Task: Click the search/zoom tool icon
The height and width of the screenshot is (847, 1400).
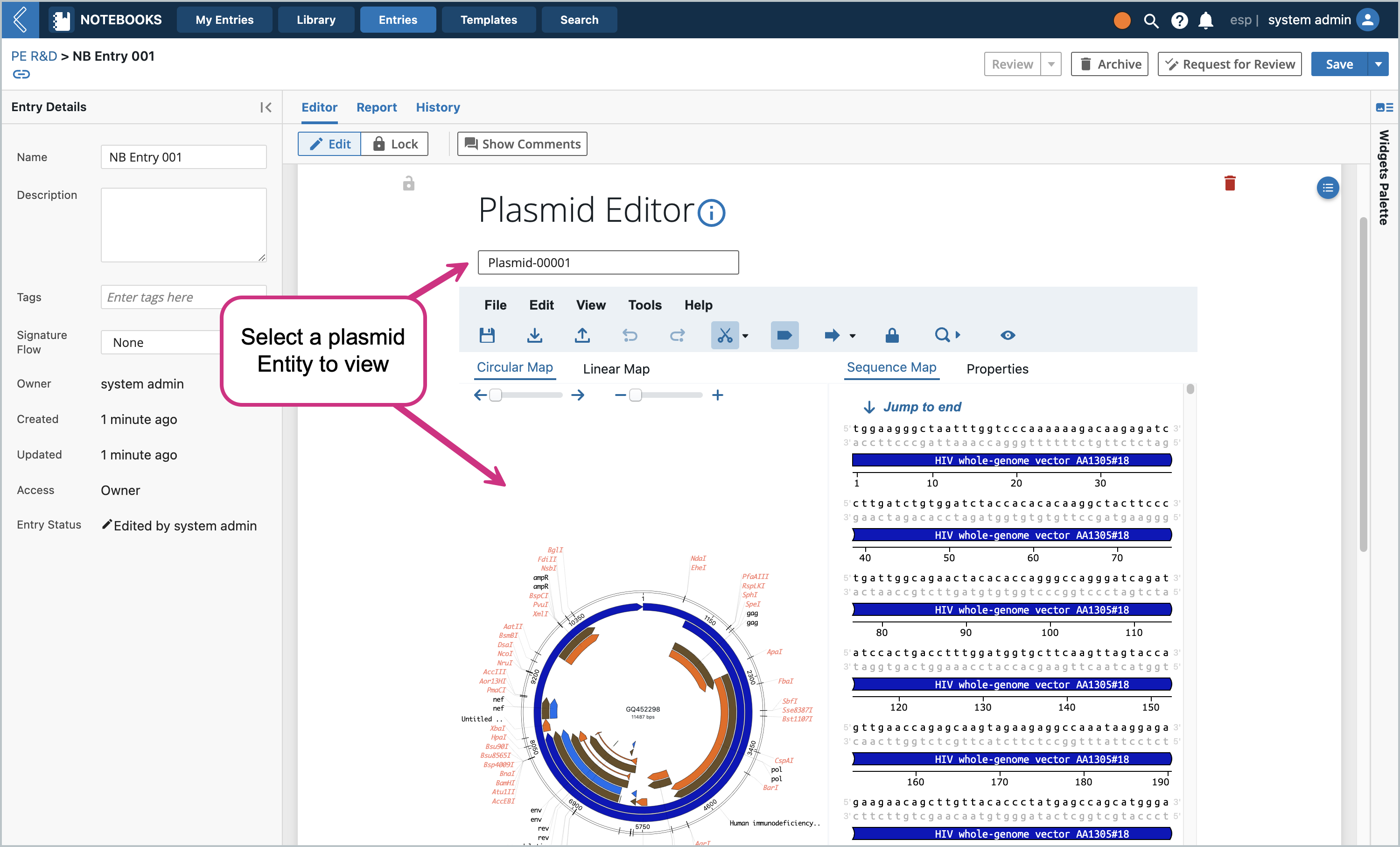Action: pos(941,334)
